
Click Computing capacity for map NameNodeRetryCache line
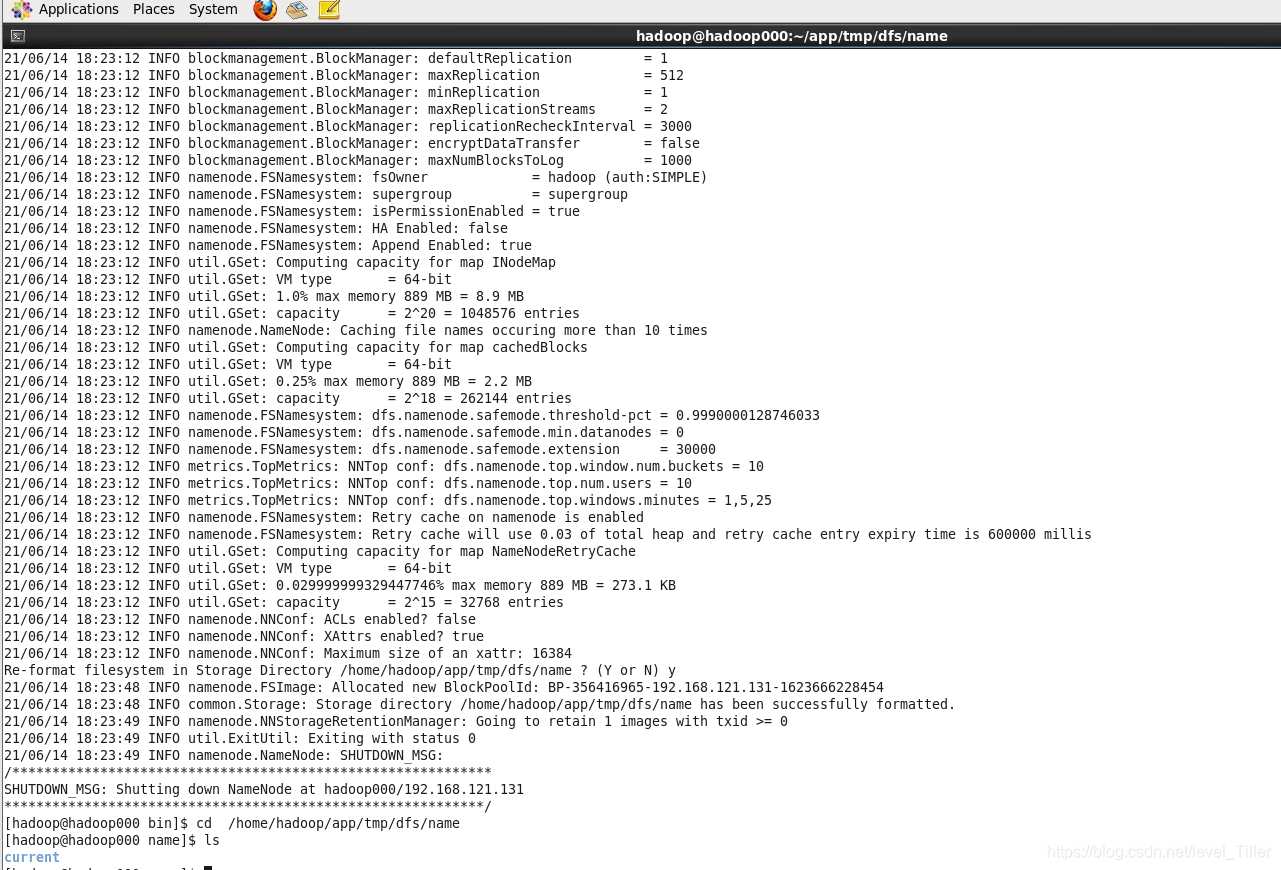(320, 551)
